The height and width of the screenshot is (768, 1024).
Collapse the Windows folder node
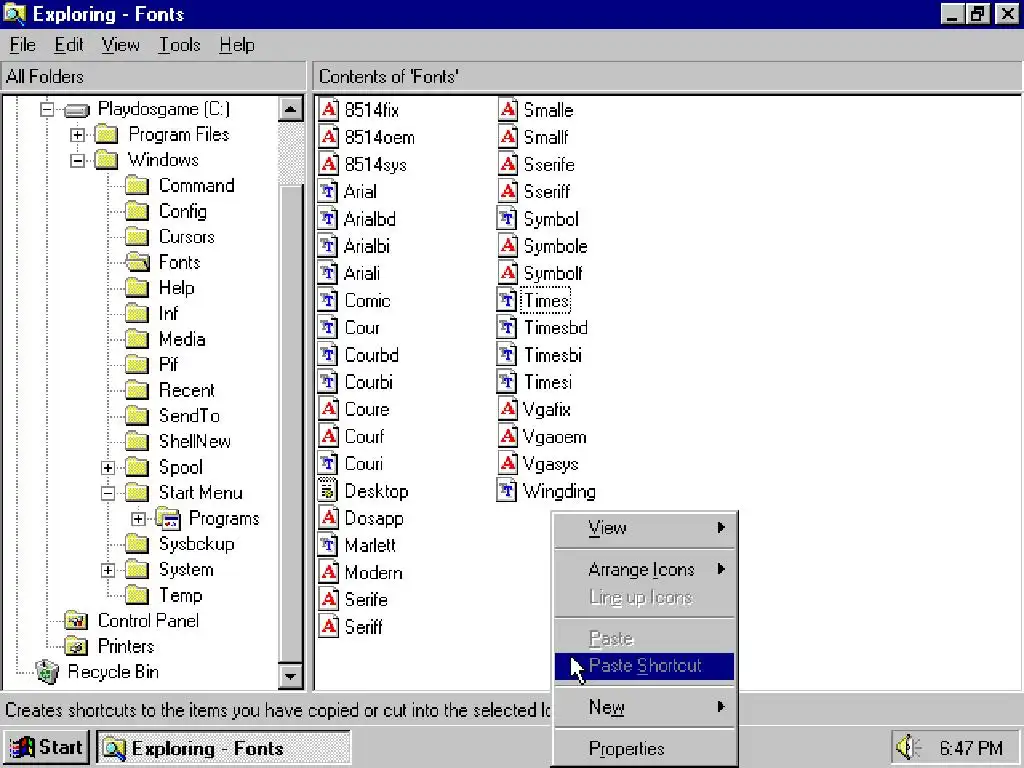[x=77, y=160]
